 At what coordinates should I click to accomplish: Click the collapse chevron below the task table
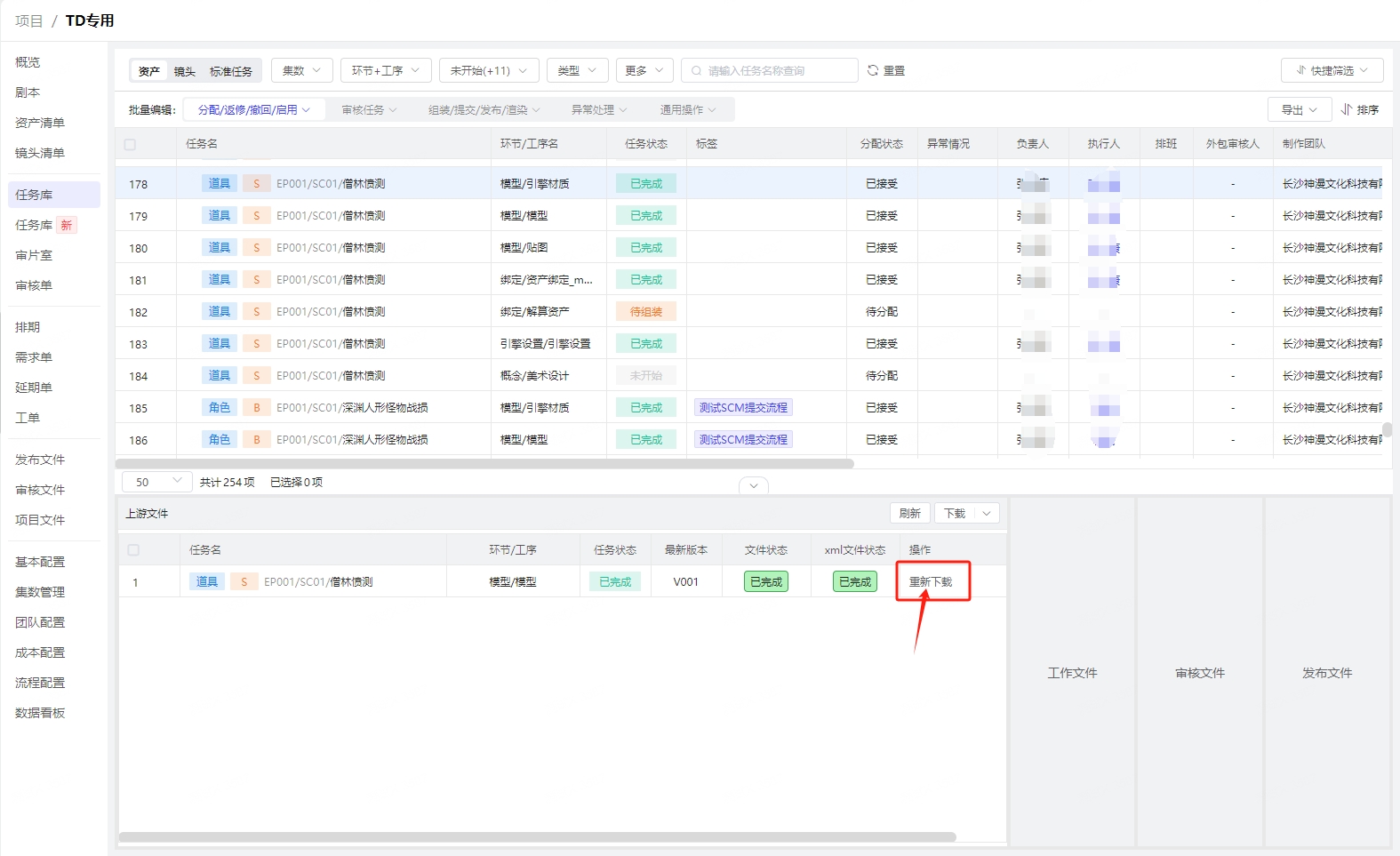754,485
